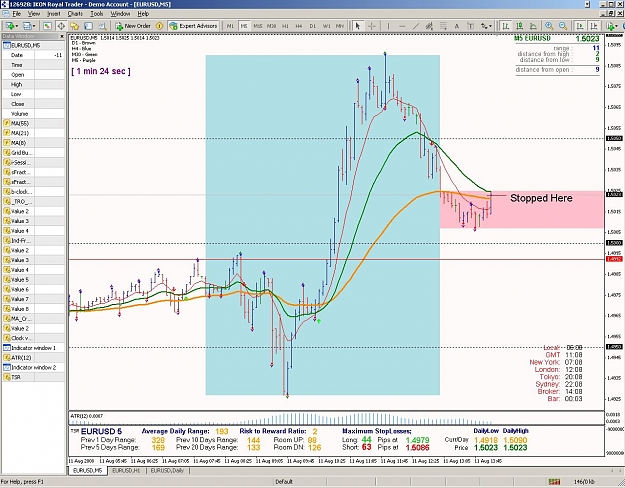This screenshot has width=625, height=488.
Task: Open the Tools menu
Action: pos(96,14)
